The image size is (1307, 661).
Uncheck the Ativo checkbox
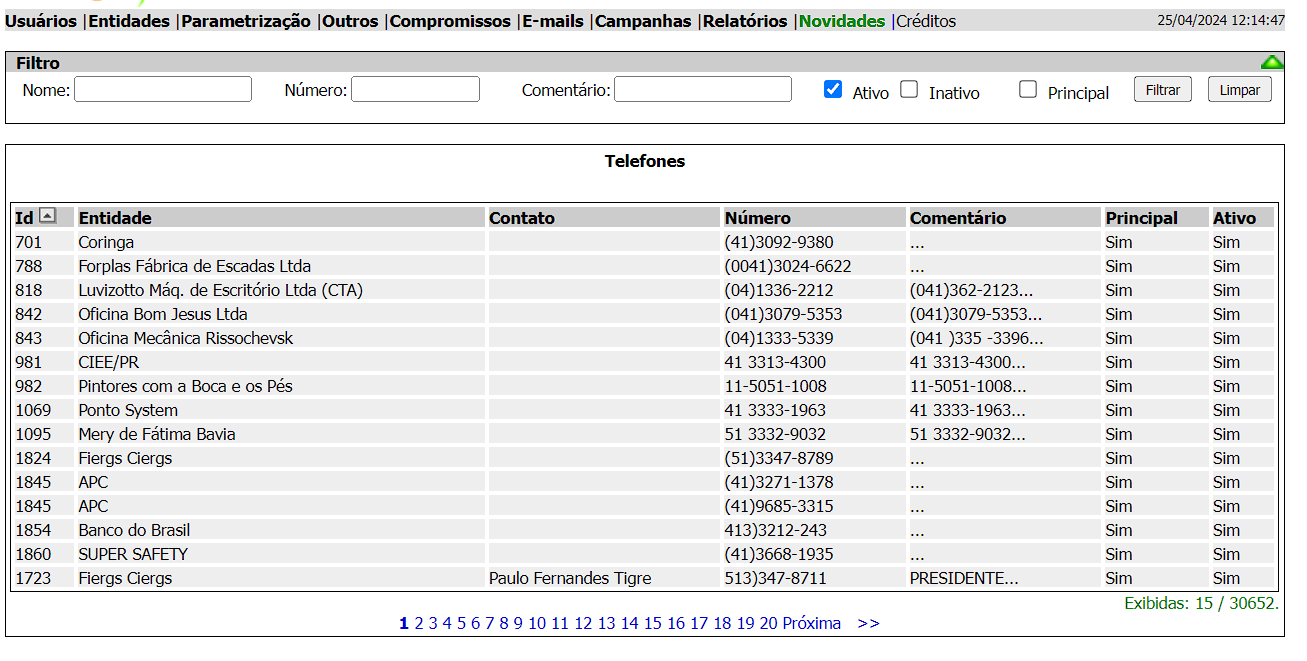pyautogui.click(x=832, y=90)
